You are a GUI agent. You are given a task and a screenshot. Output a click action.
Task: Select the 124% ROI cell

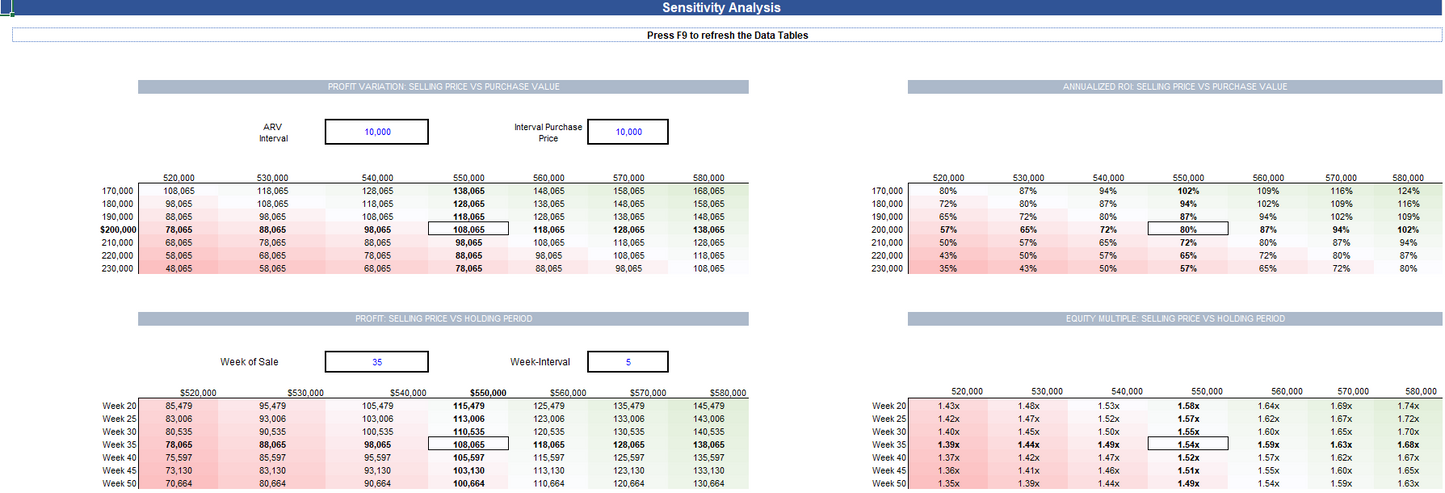(x=1408, y=190)
